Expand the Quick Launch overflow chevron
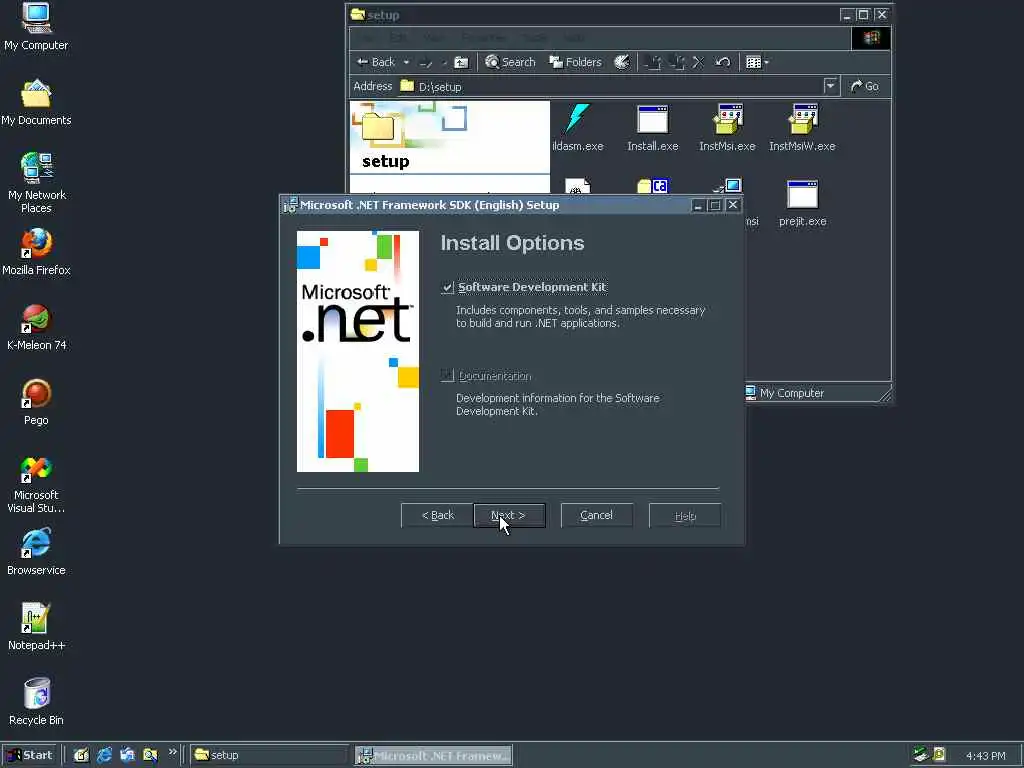 [172, 752]
